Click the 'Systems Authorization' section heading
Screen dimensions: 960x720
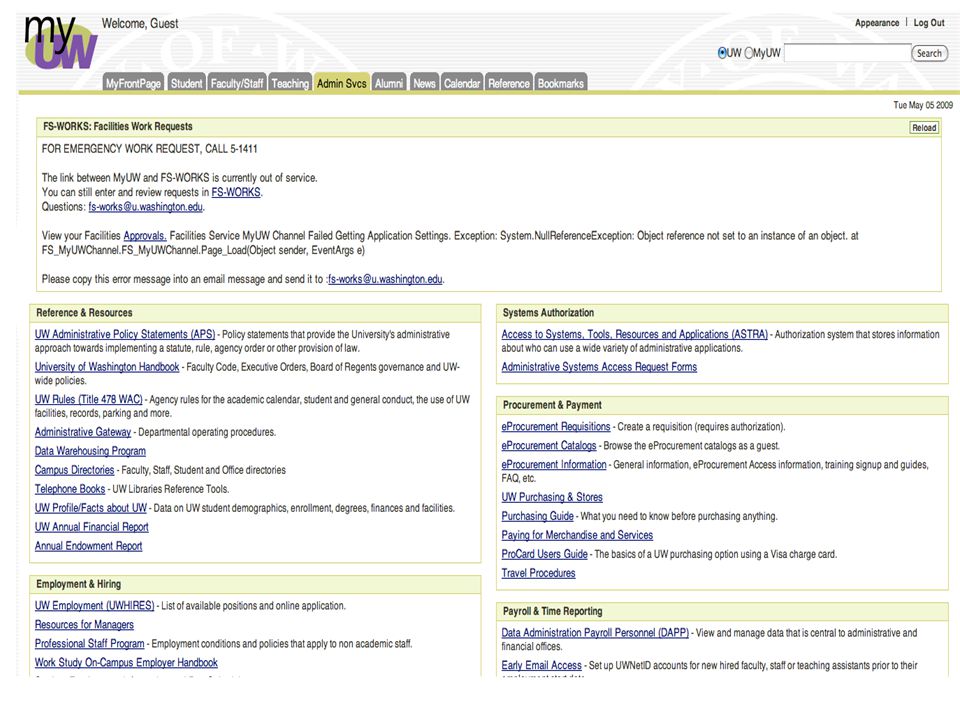click(x=548, y=313)
